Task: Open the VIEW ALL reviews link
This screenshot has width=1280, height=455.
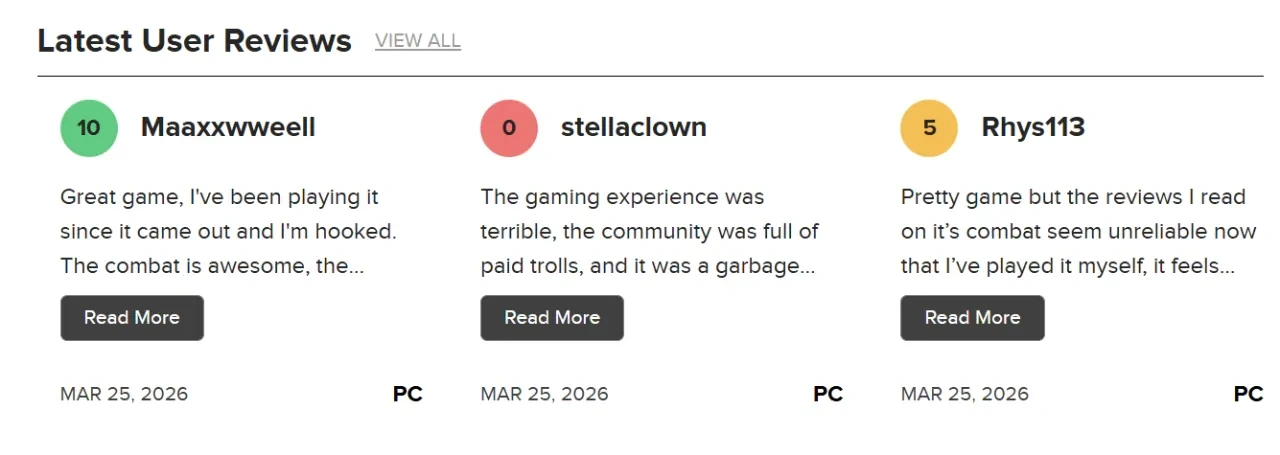Action: (x=417, y=41)
